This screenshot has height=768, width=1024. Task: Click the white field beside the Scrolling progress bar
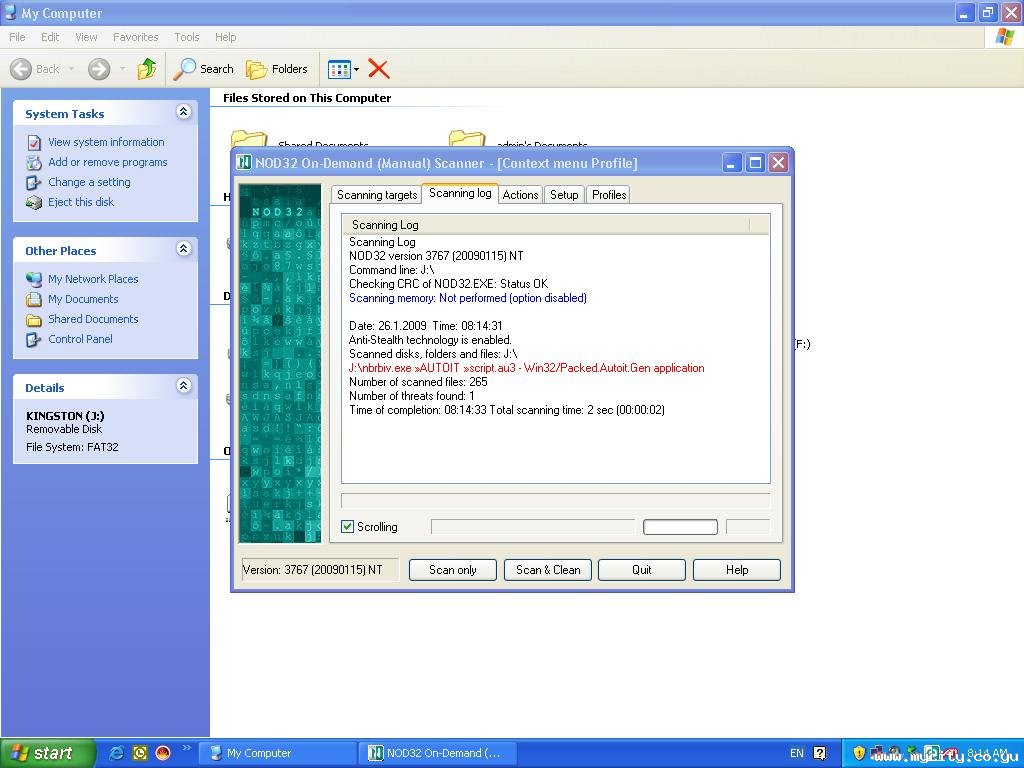[680, 526]
